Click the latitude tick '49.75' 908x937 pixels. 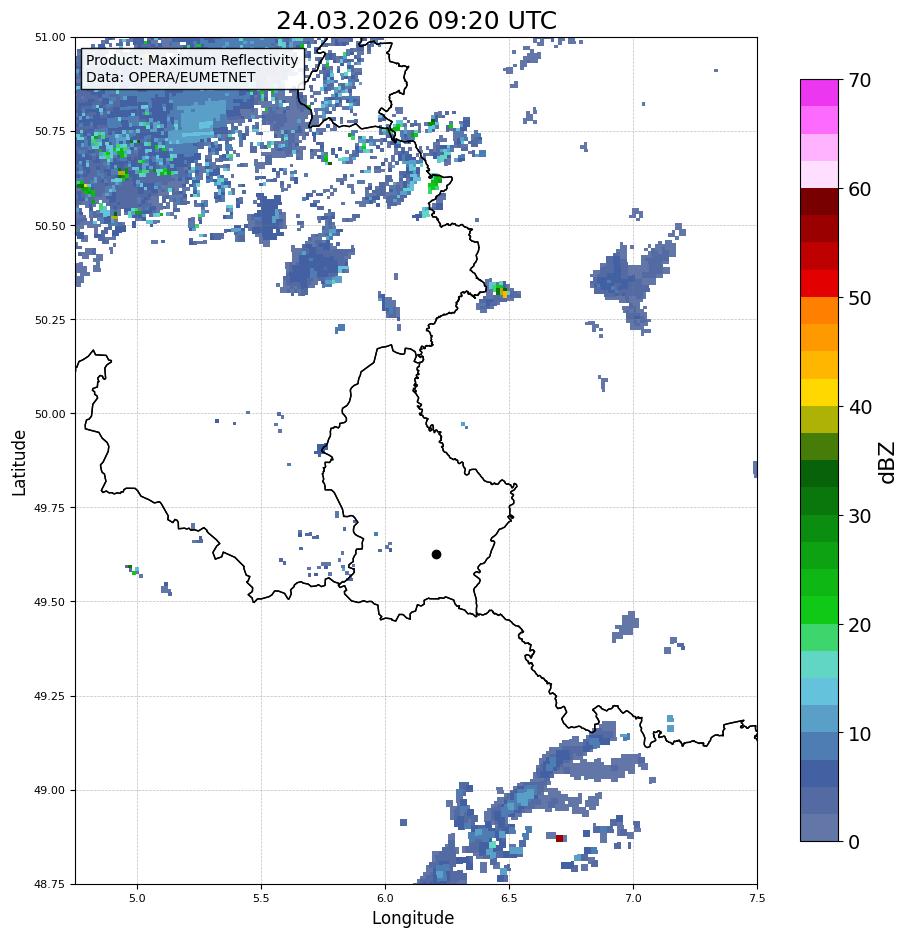coord(50,507)
